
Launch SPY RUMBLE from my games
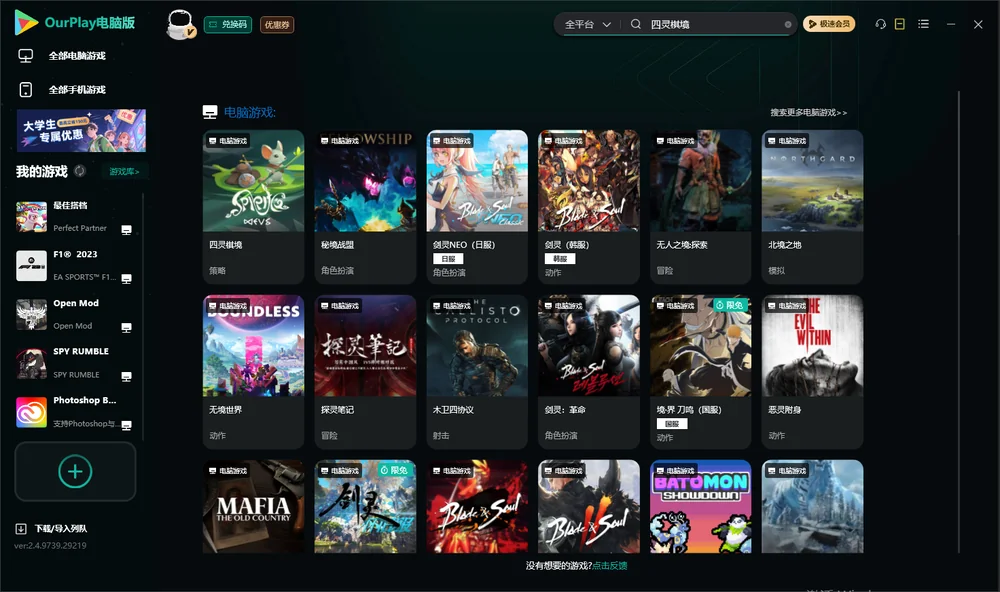[74, 364]
